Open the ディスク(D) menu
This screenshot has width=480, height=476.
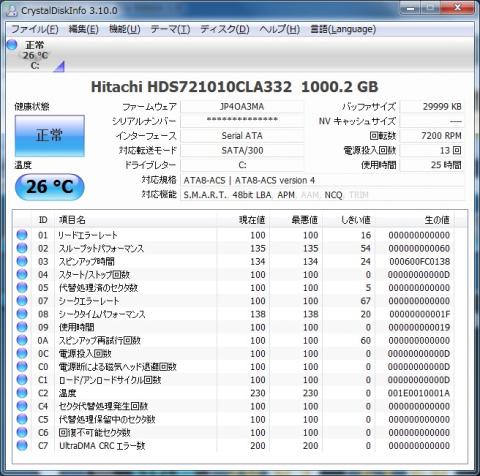pyautogui.click(x=225, y=29)
